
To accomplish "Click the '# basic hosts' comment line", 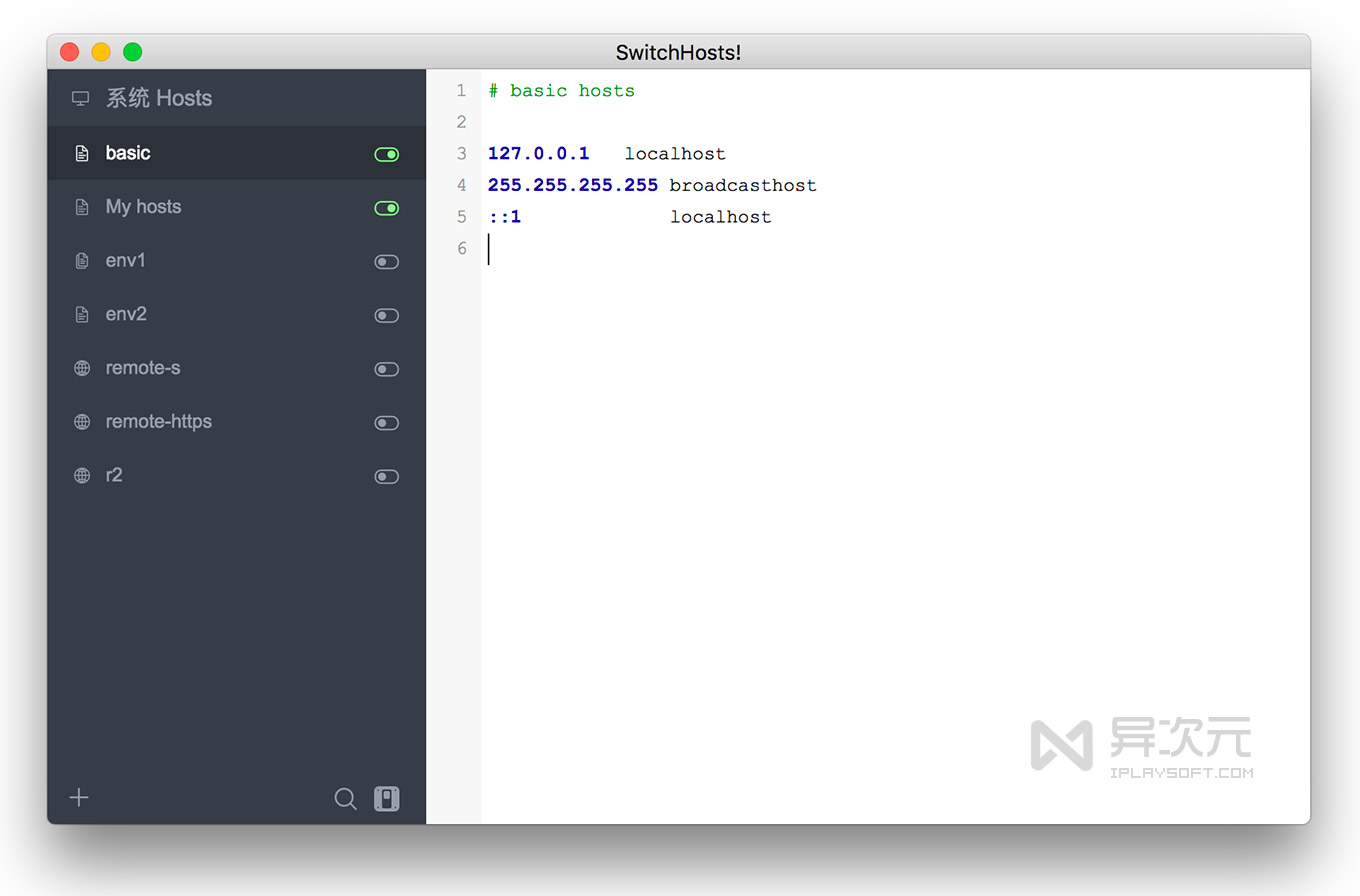I will click(561, 91).
